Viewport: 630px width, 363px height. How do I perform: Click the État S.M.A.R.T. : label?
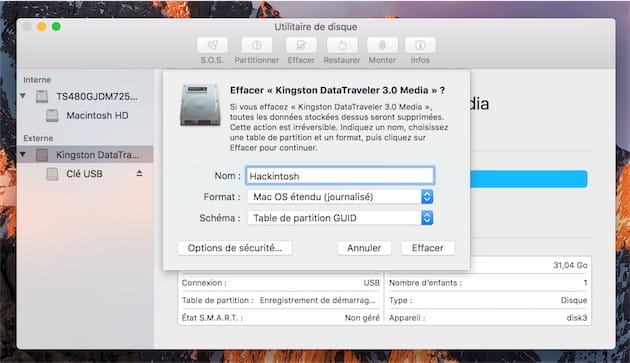tap(212, 318)
